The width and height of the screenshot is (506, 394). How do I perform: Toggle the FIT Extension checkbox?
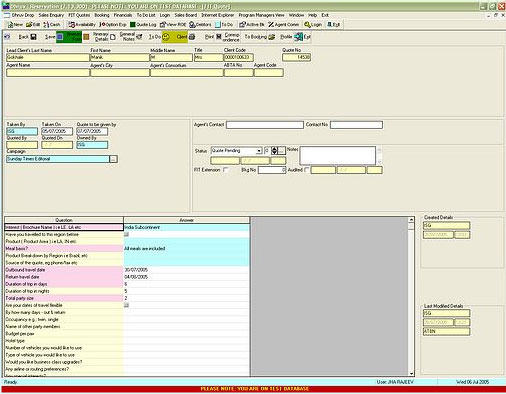(x=226, y=170)
